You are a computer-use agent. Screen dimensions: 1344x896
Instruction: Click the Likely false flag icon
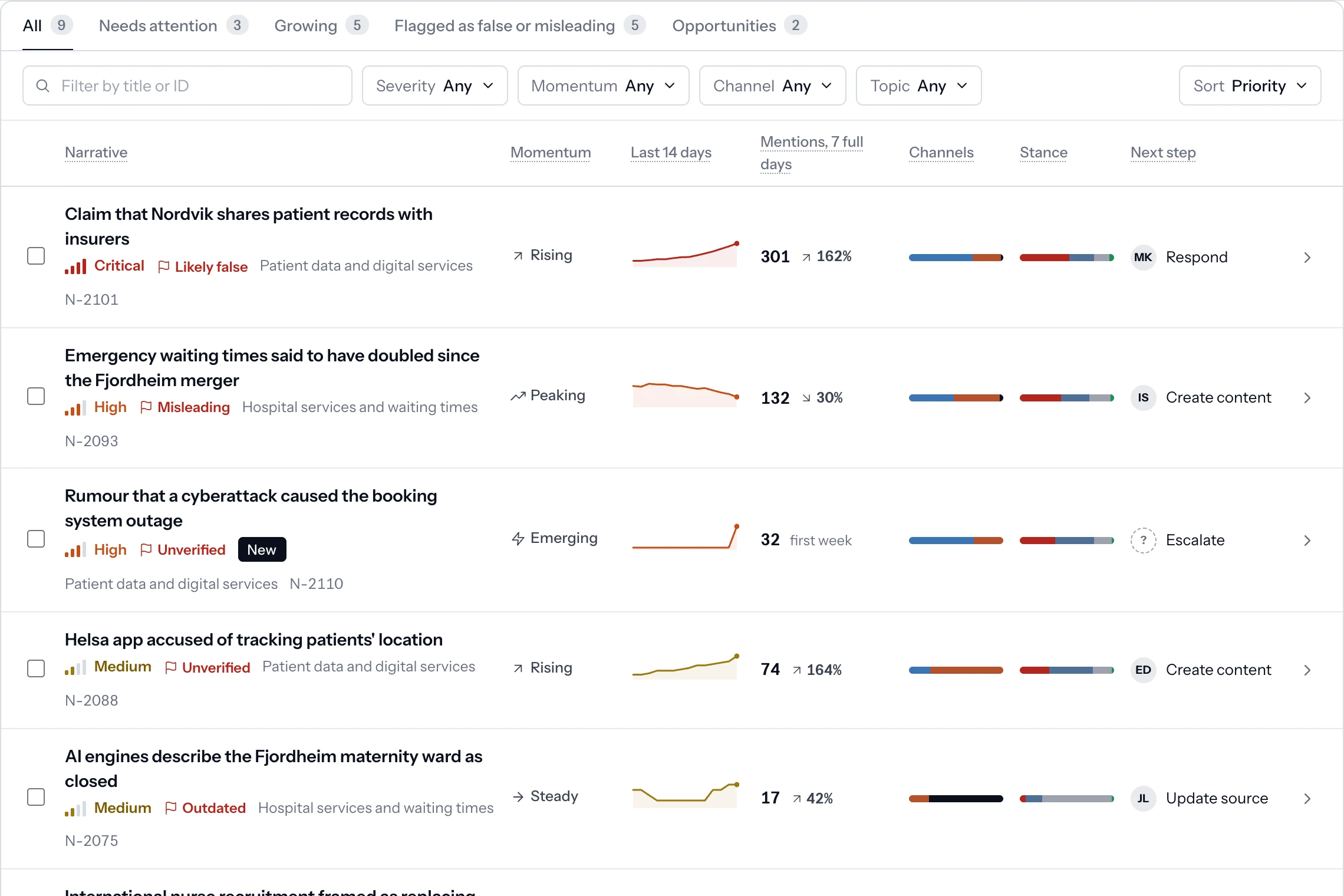coord(164,266)
